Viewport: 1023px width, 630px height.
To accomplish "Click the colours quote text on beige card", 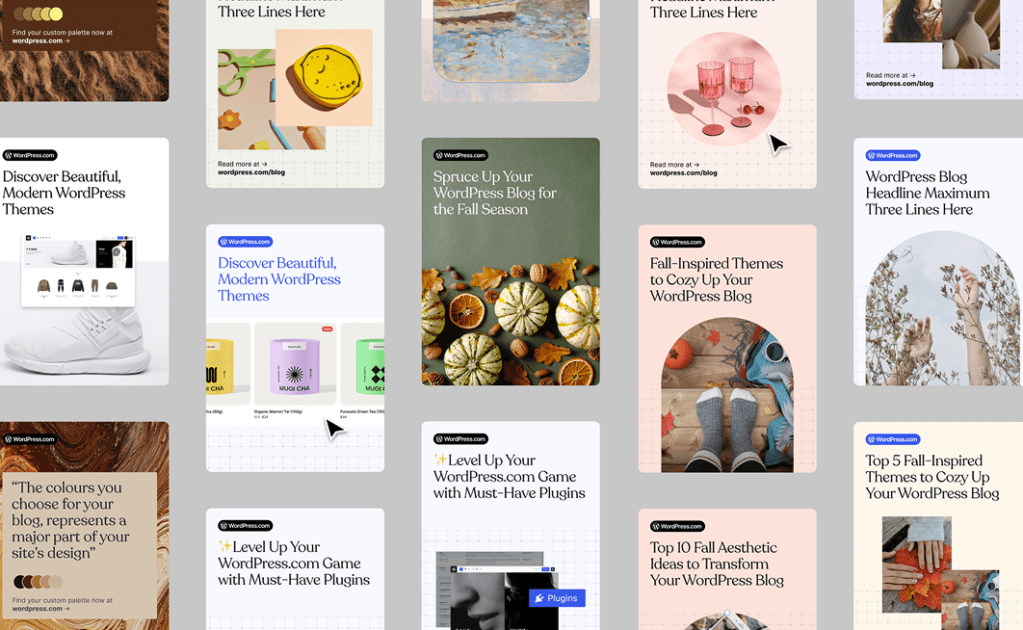I will coord(70,520).
